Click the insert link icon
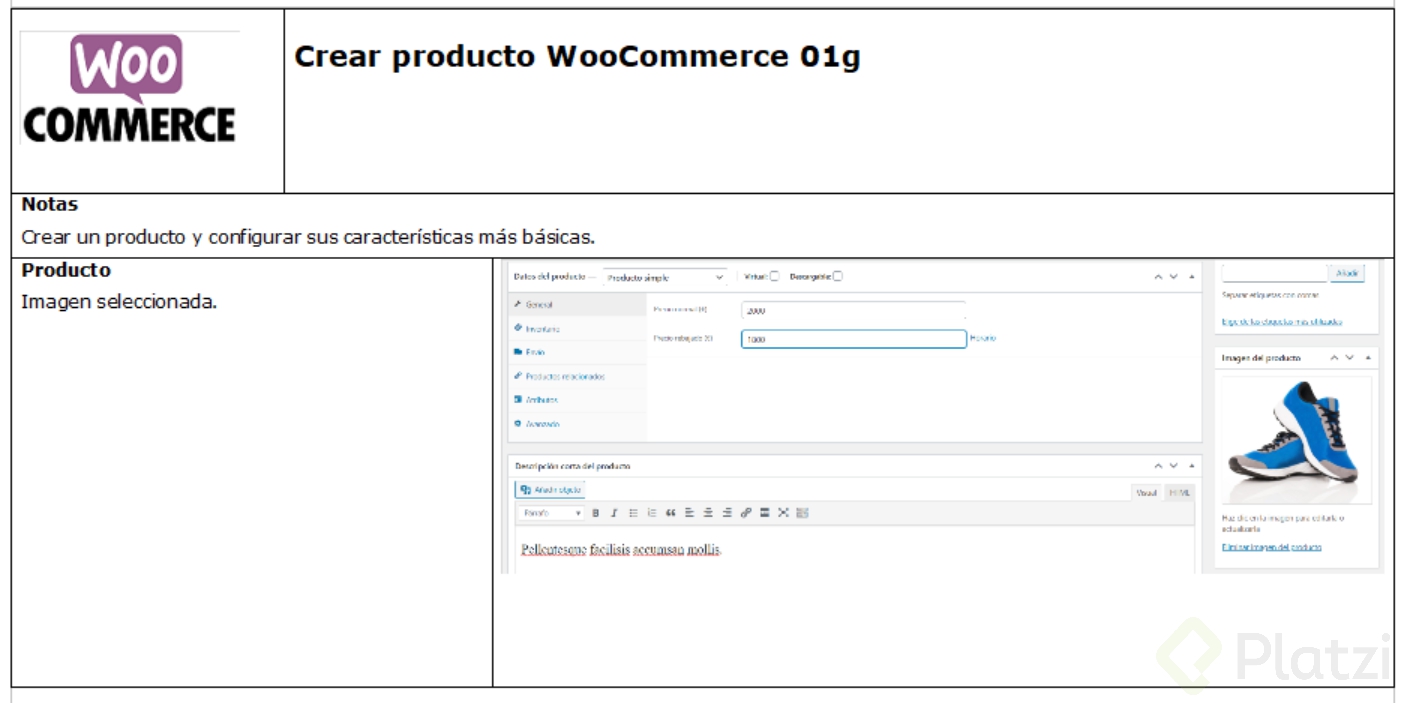 coord(746,513)
